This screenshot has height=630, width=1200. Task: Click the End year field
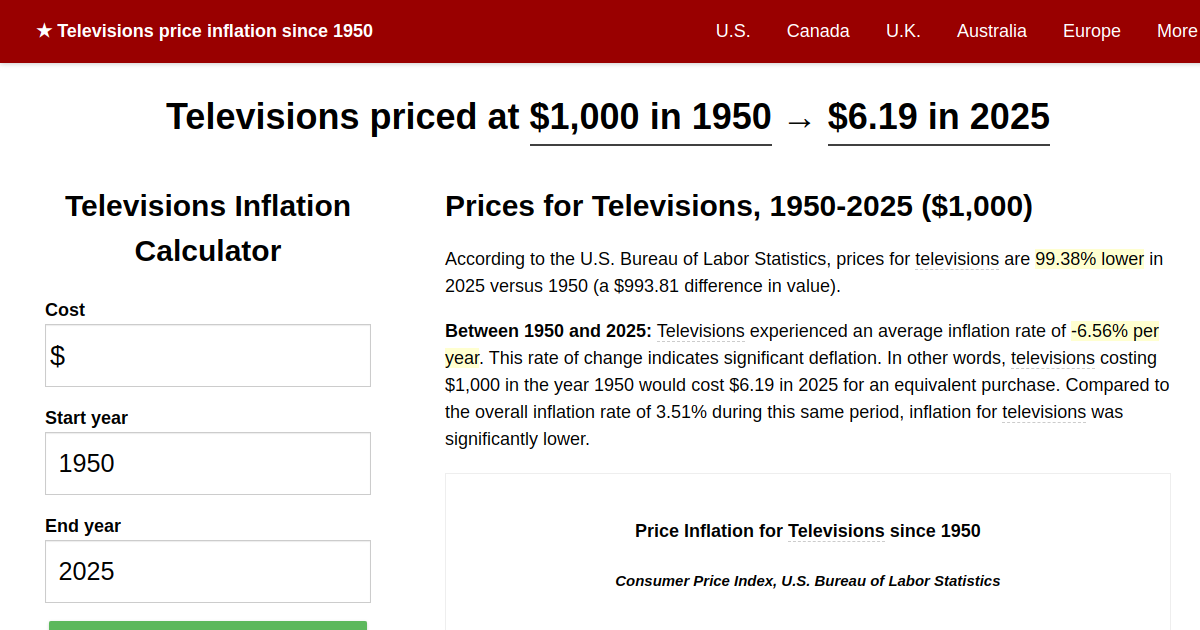[208, 571]
